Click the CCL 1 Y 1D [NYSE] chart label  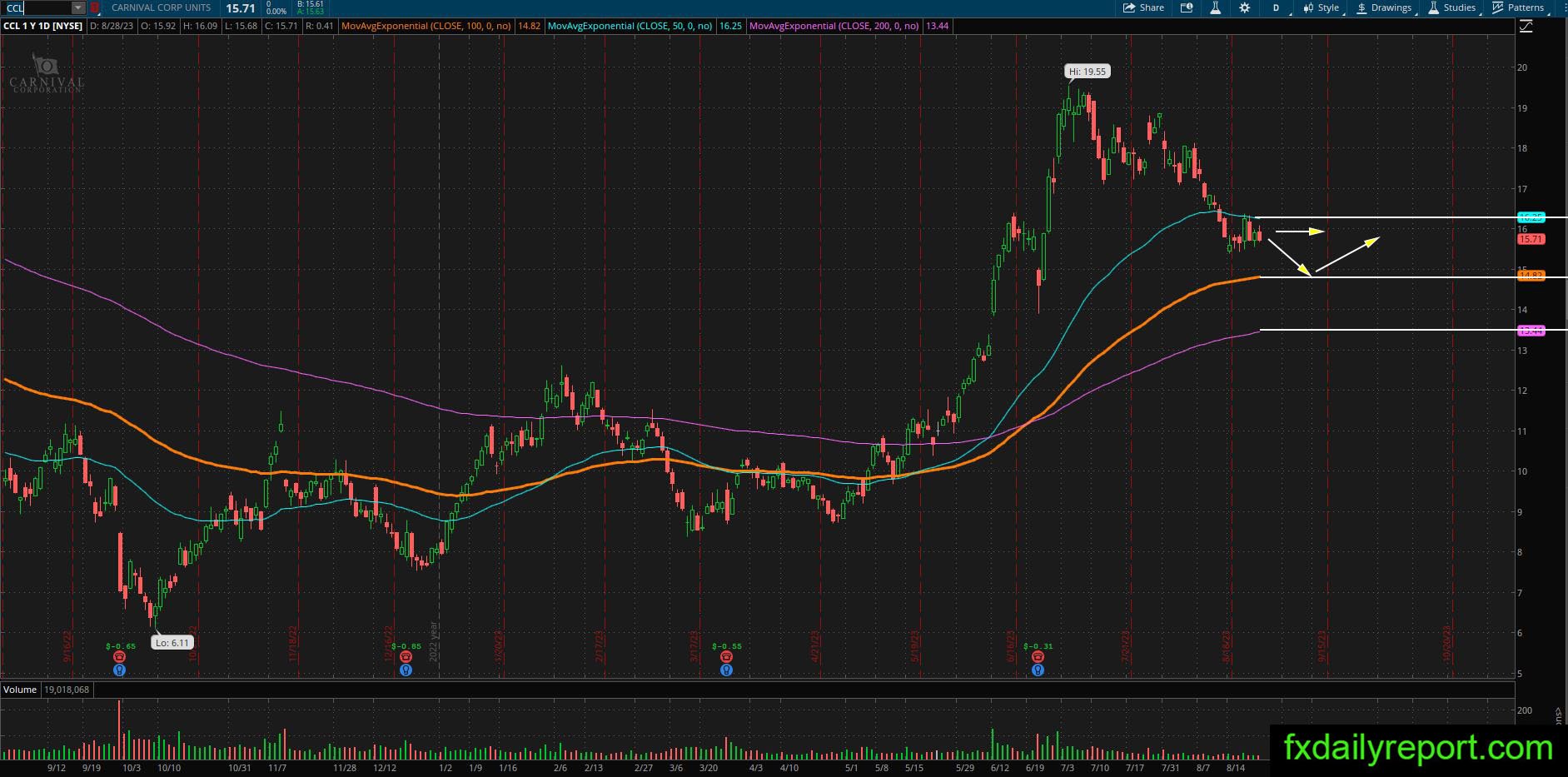tap(43, 26)
